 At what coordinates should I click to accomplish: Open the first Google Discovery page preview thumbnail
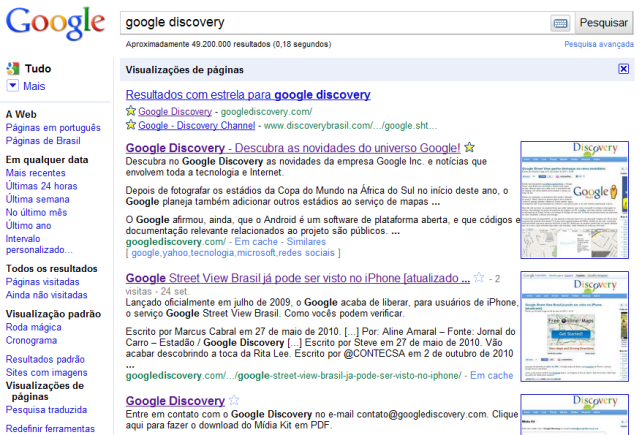(575, 200)
